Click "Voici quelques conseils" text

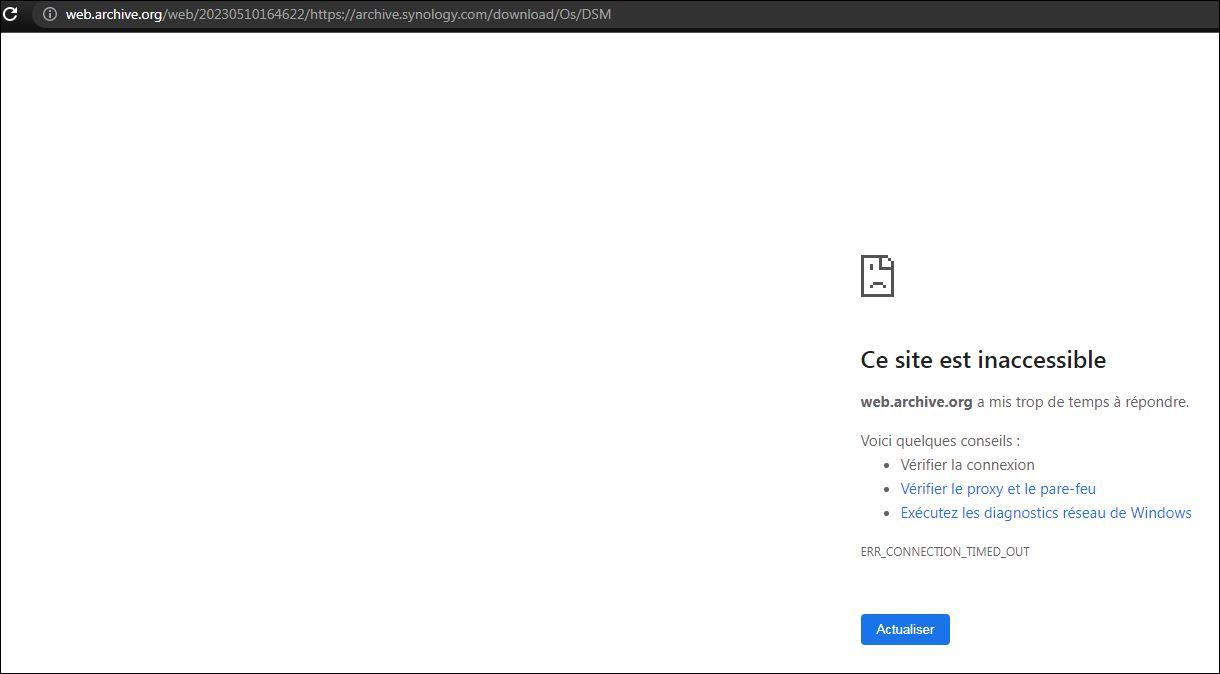(940, 441)
